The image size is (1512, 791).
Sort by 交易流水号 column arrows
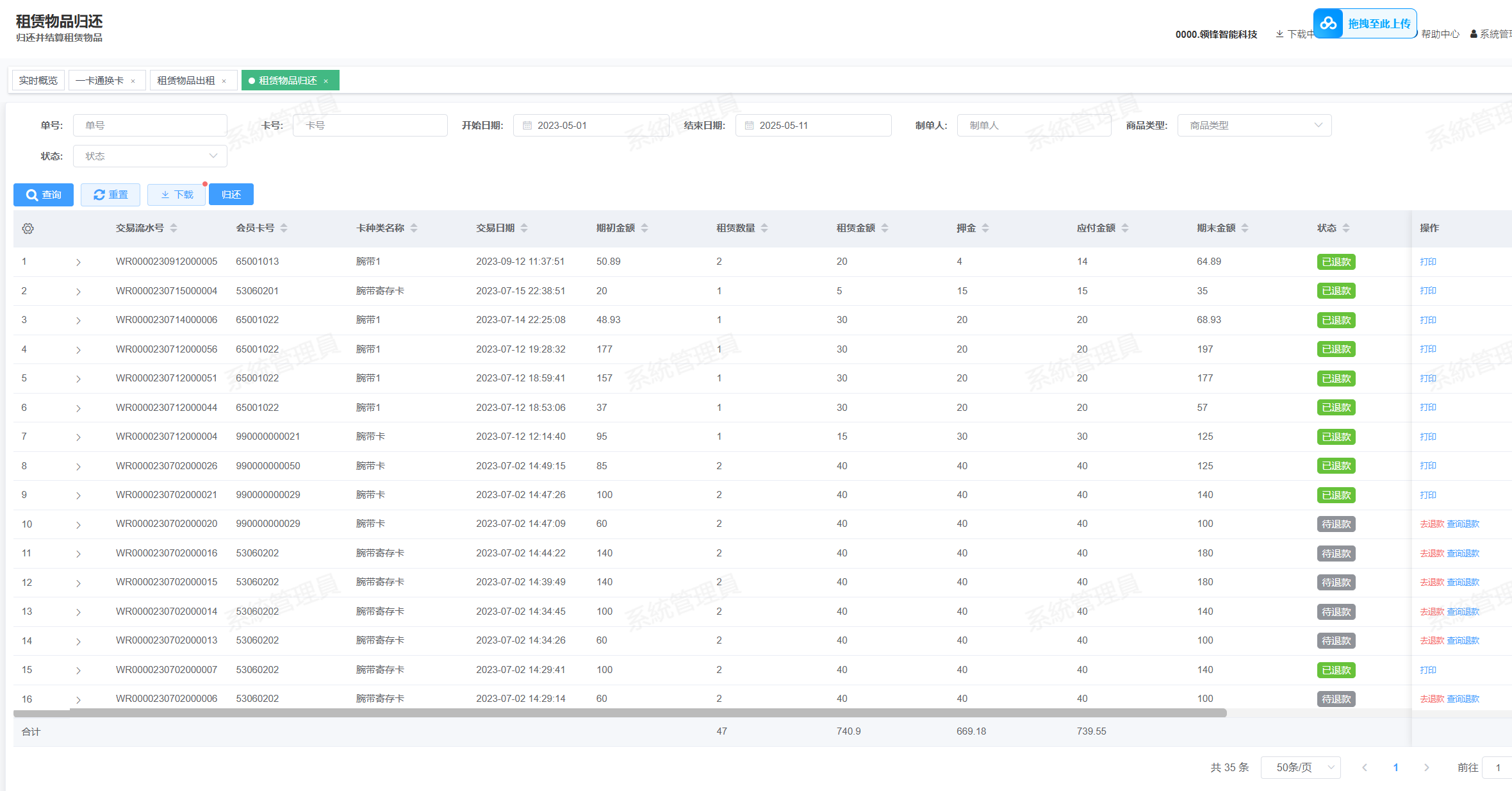point(174,228)
